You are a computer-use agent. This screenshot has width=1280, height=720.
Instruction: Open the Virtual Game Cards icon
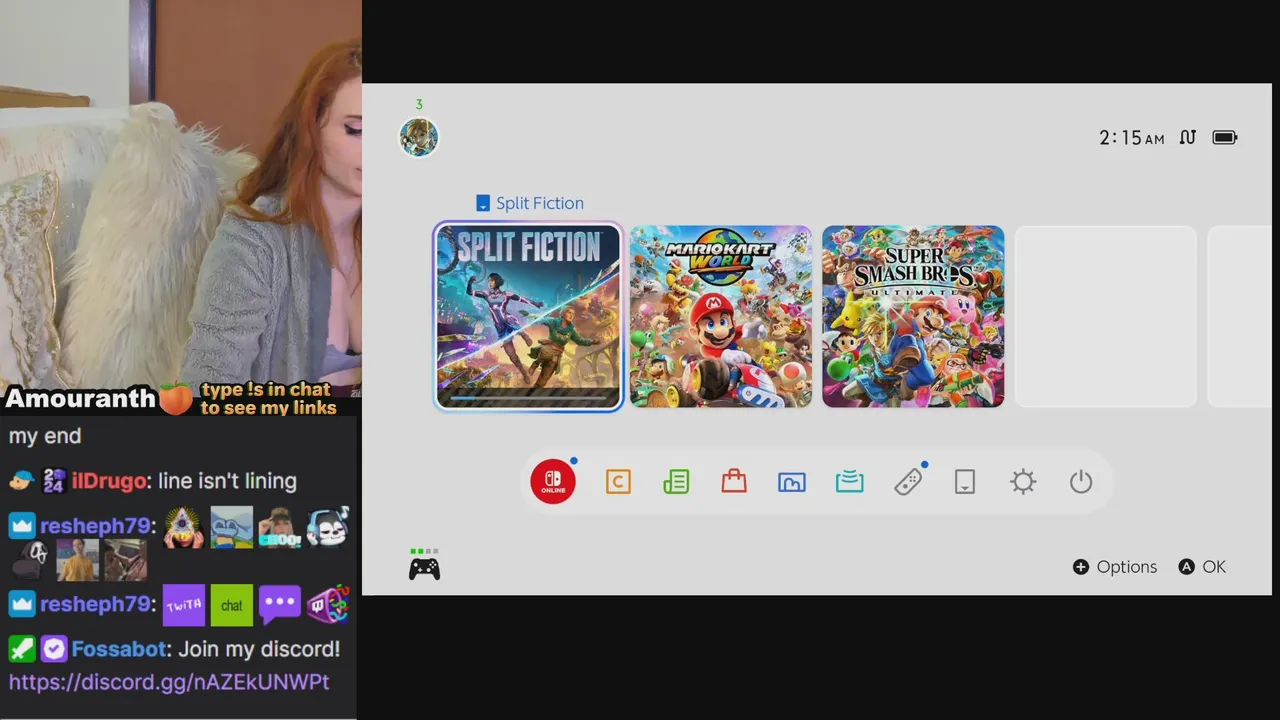coord(965,482)
